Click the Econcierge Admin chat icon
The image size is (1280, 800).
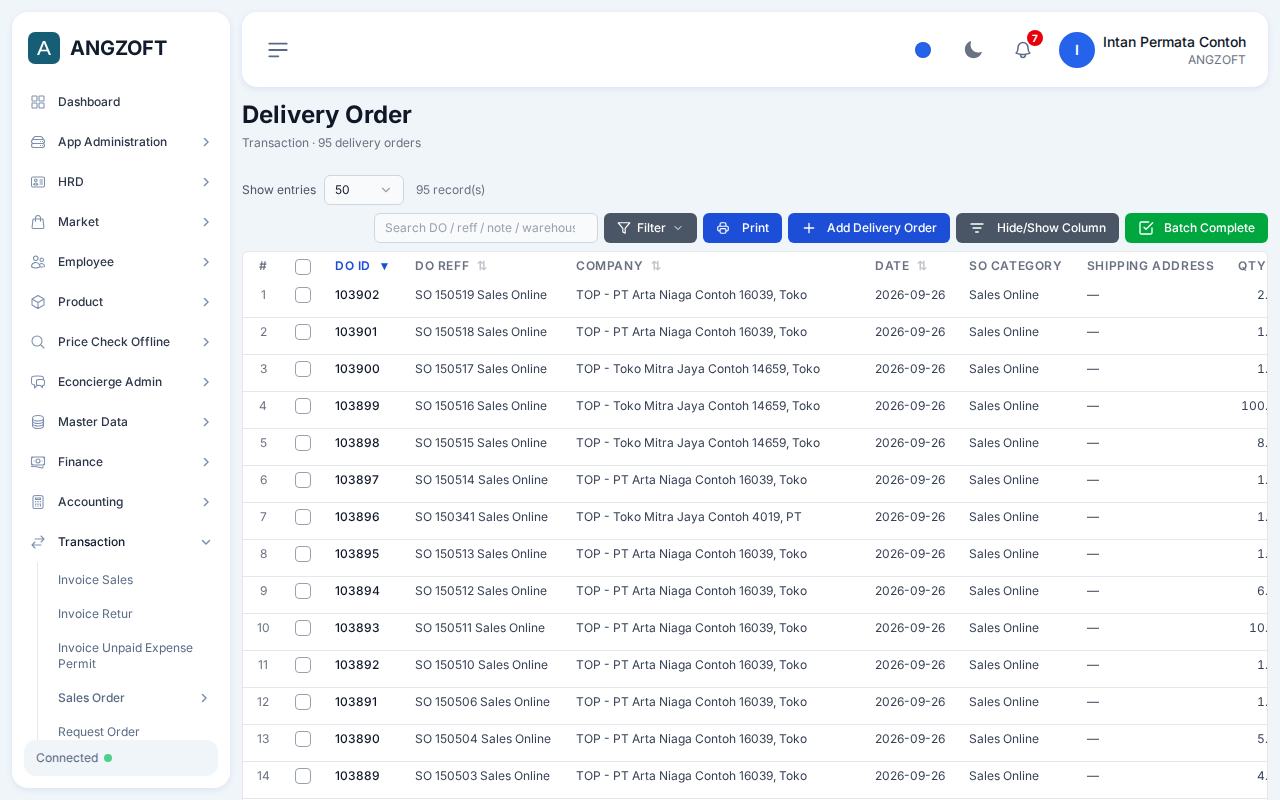click(38, 382)
